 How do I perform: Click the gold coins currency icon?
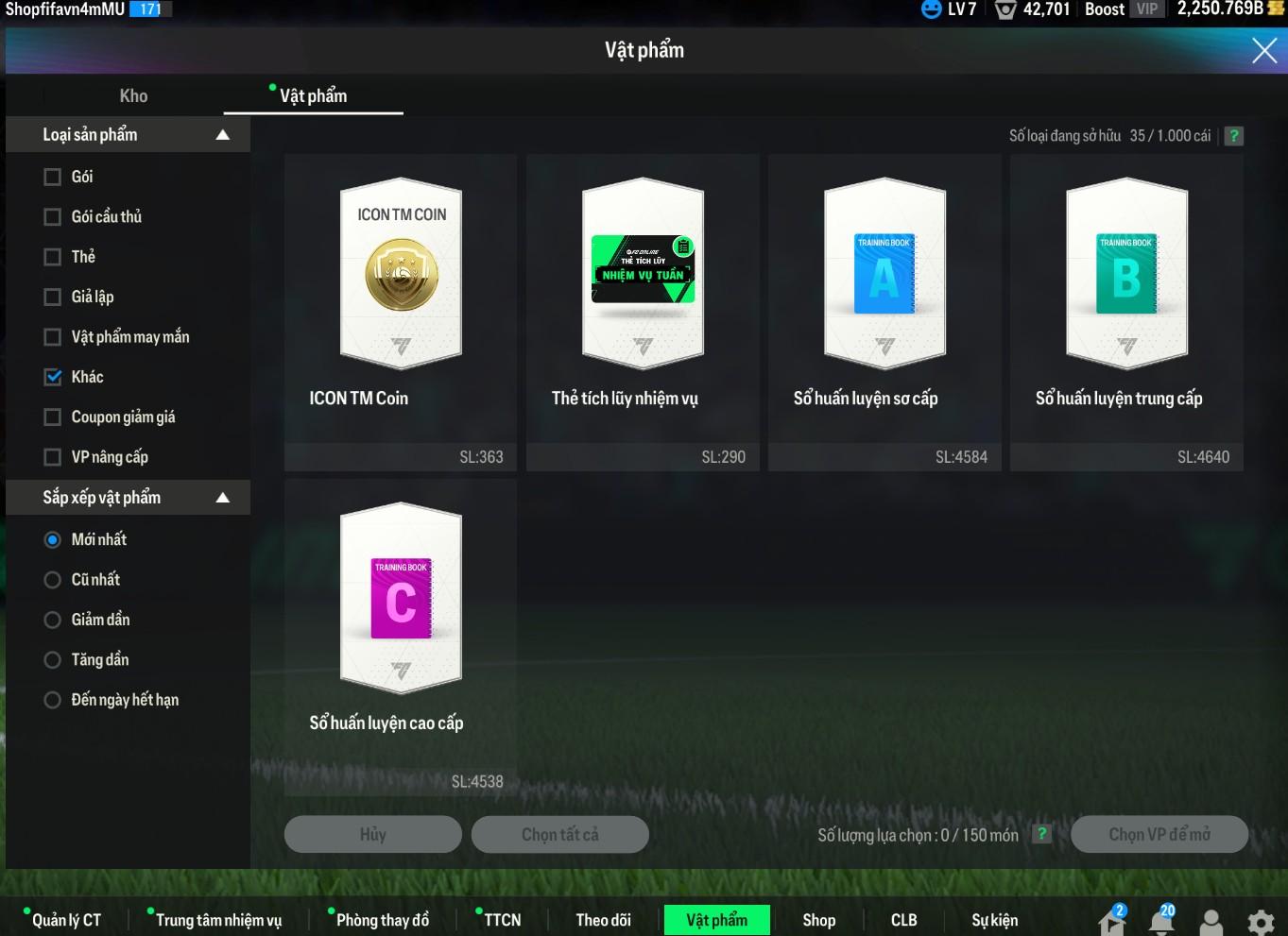[x=1276, y=9]
